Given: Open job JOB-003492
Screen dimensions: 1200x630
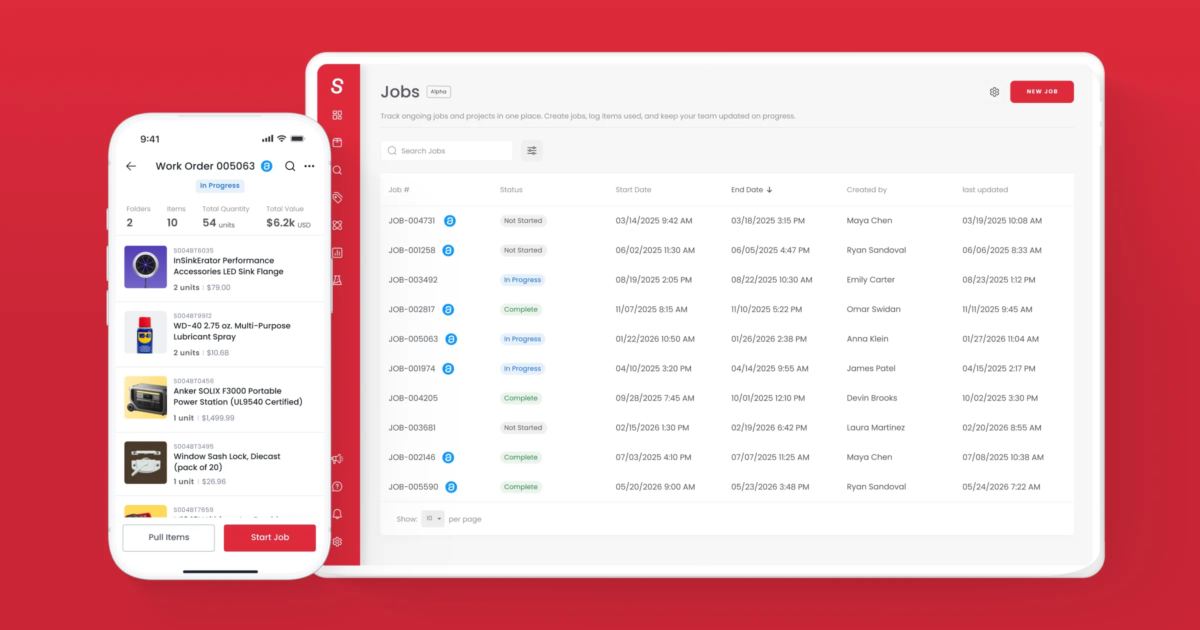Looking at the screenshot, I should click(413, 280).
